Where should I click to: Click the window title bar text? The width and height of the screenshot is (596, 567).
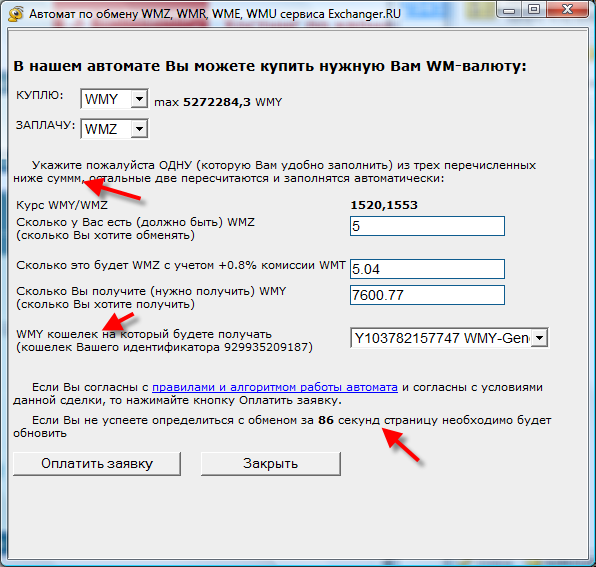pyautogui.click(x=215, y=14)
